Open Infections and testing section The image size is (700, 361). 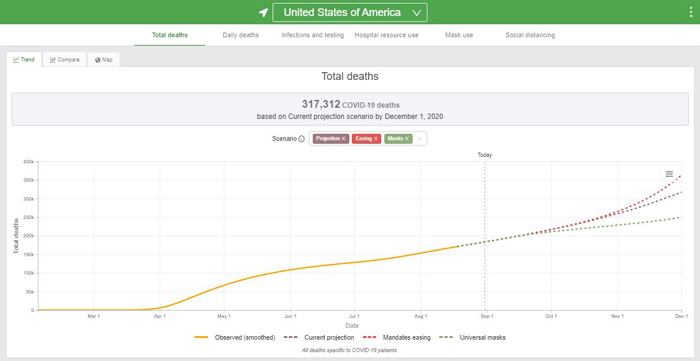coord(312,35)
